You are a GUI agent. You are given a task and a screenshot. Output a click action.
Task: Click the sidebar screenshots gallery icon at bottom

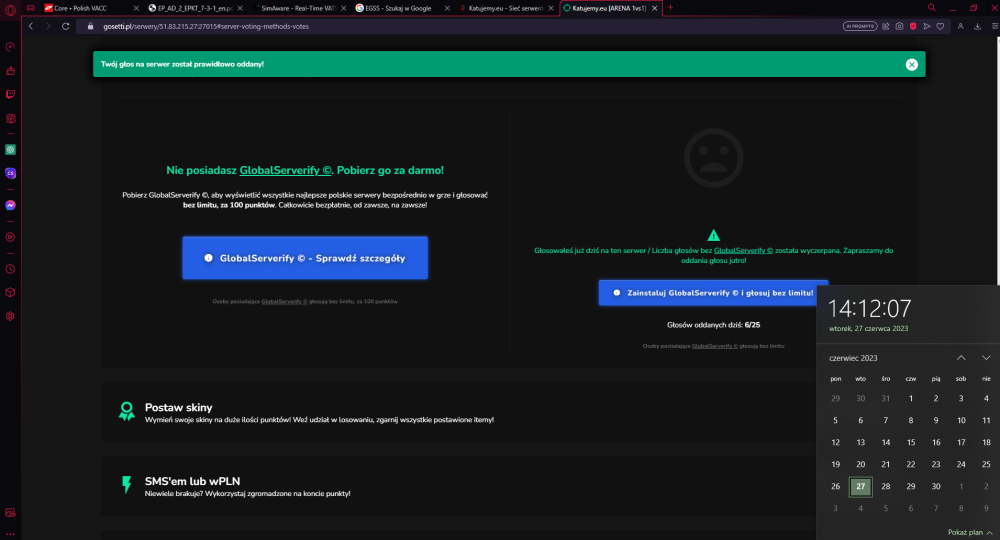[10, 513]
